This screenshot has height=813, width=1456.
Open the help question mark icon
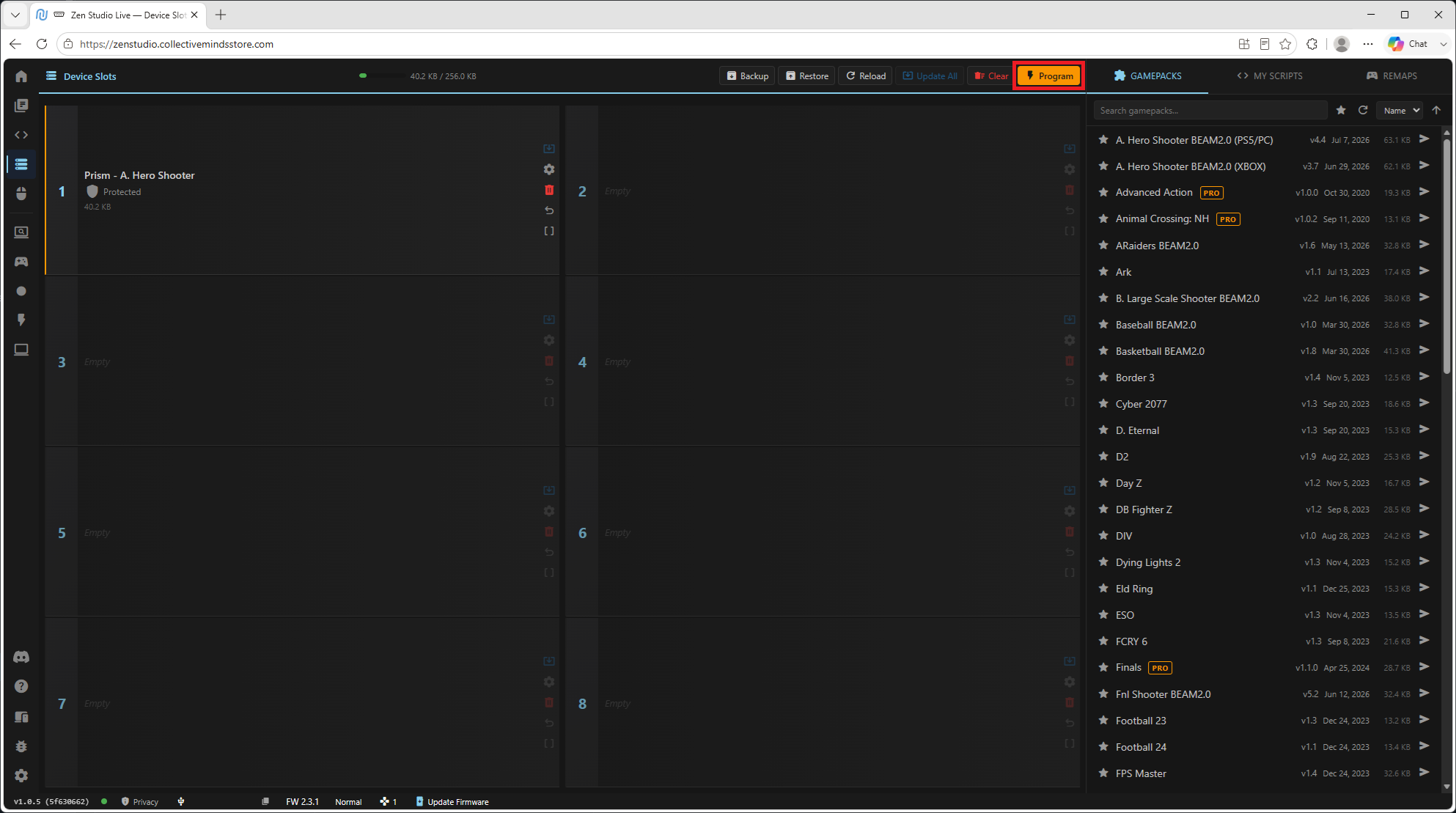(21, 686)
